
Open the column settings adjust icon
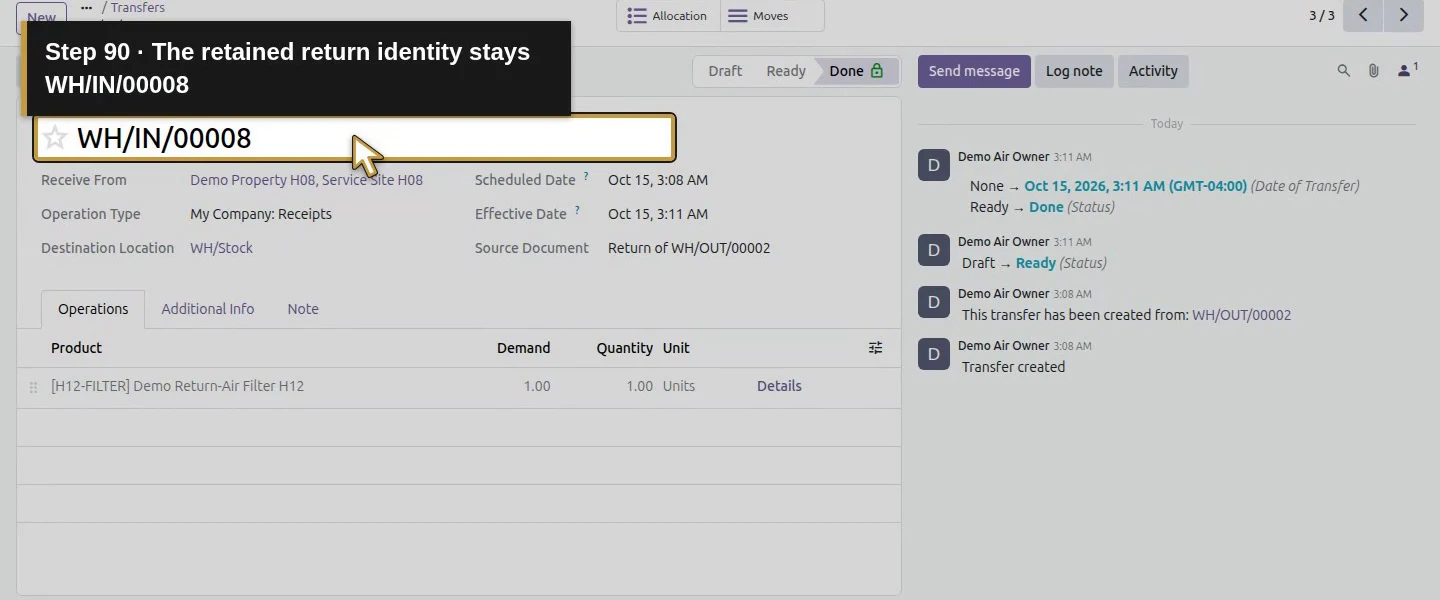point(875,348)
